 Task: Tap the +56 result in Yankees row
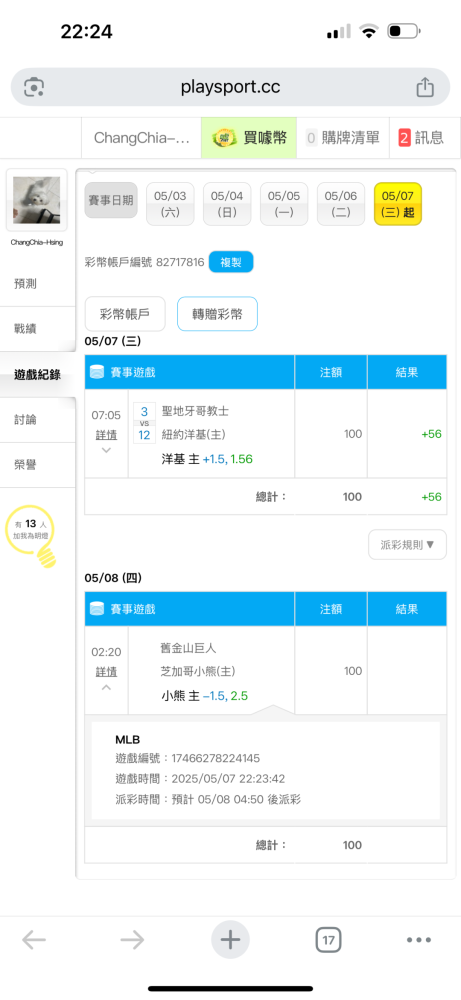[431, 434]
